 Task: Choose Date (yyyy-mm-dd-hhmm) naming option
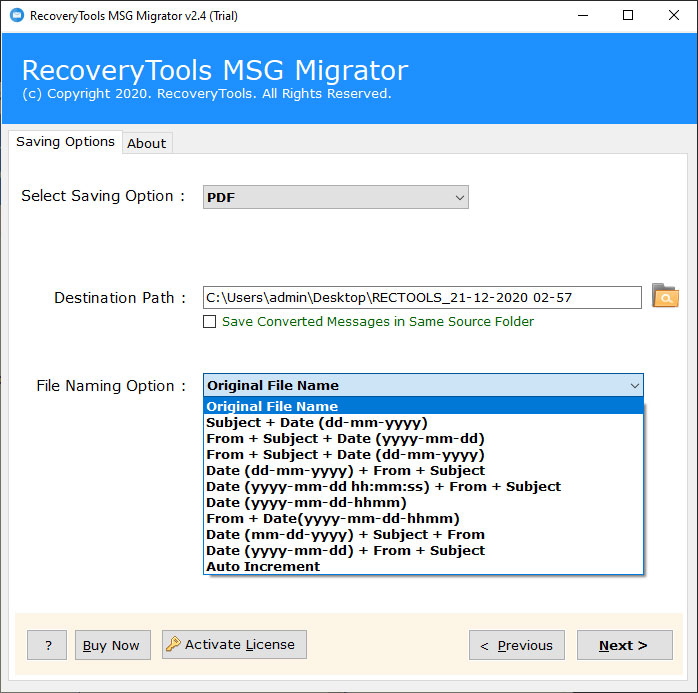423,503
